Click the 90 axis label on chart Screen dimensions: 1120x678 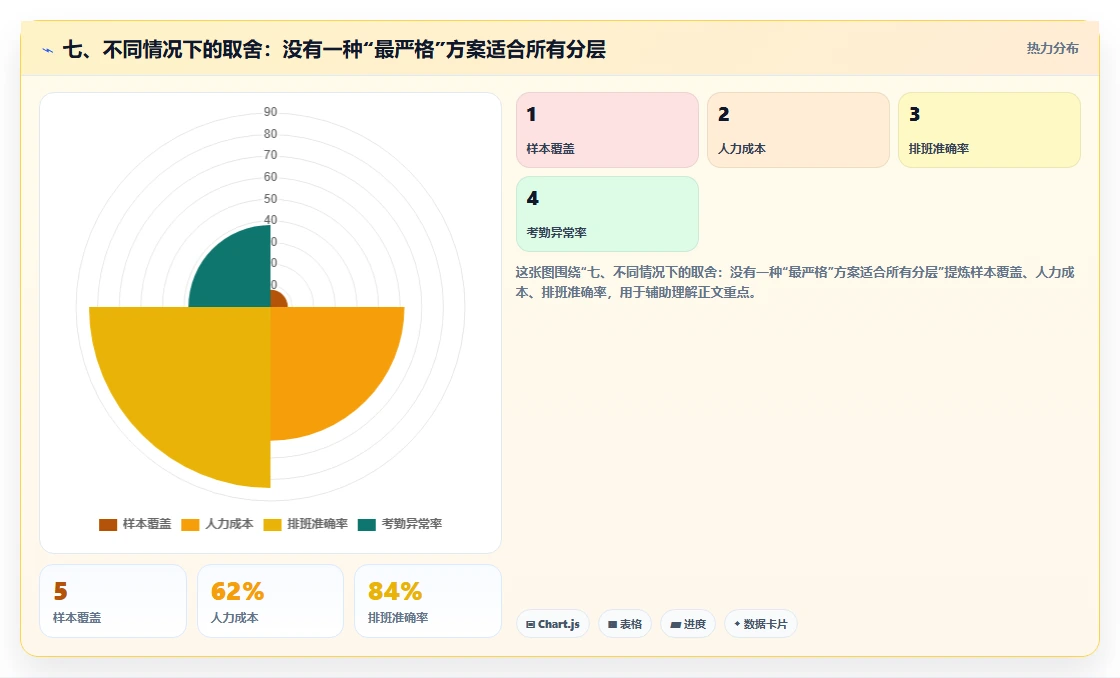click(x=270, y=111)
